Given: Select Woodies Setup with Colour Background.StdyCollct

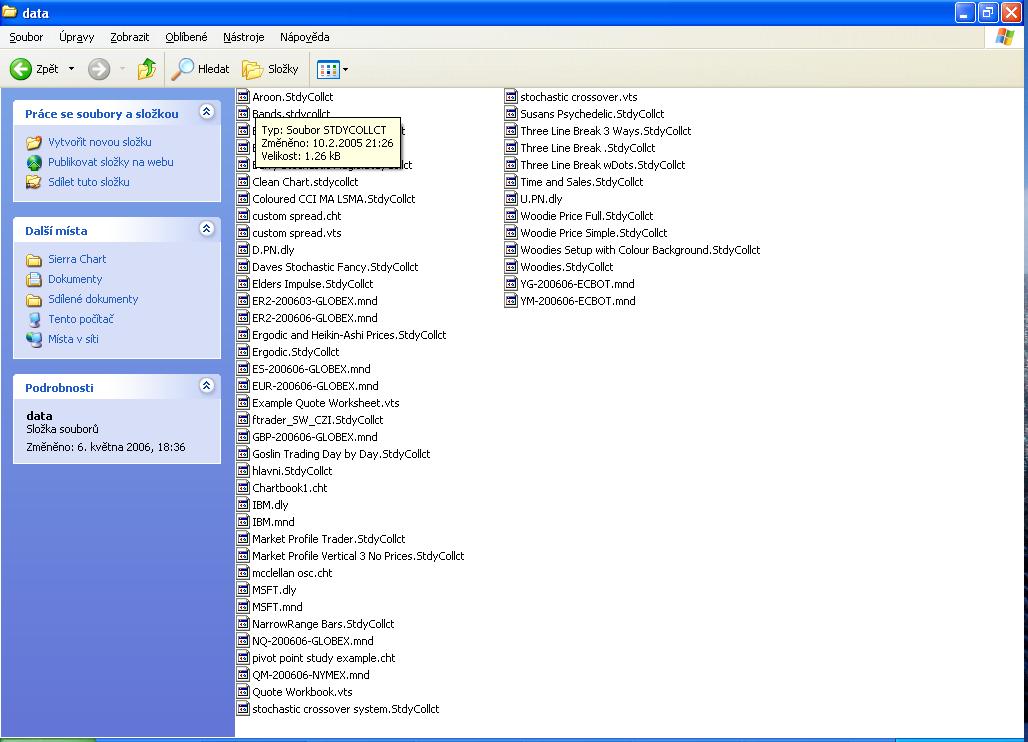Looking at the screenshot, I should (640, 250).
